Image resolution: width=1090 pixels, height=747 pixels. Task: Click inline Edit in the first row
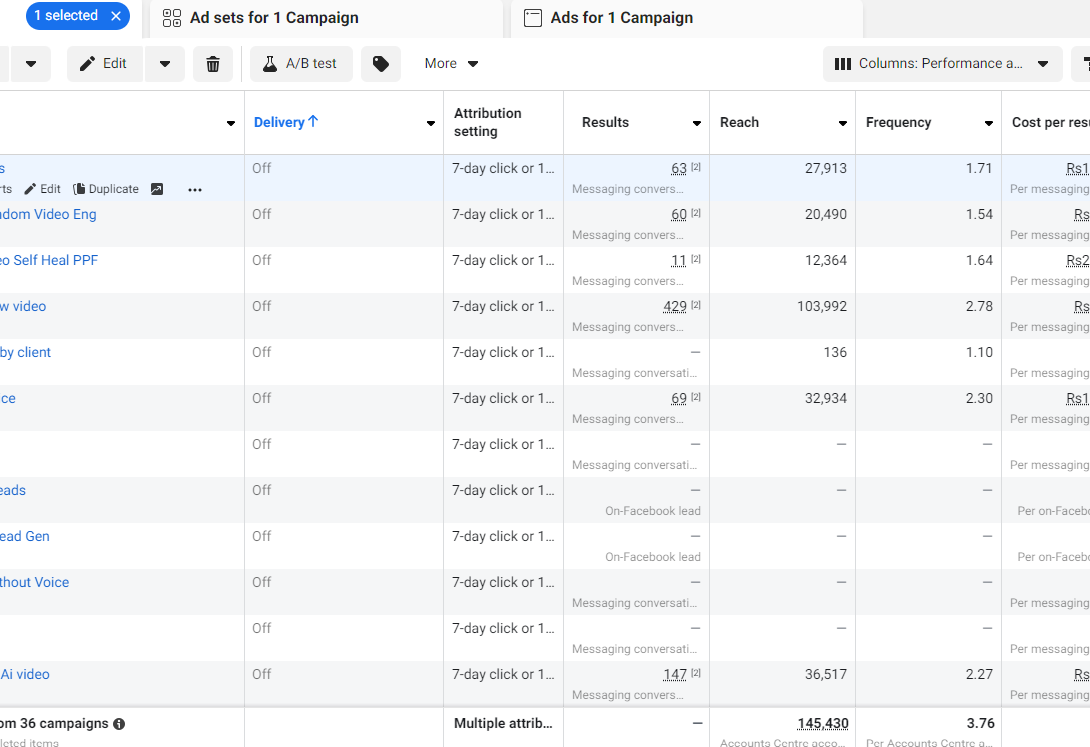pos(43,189)
